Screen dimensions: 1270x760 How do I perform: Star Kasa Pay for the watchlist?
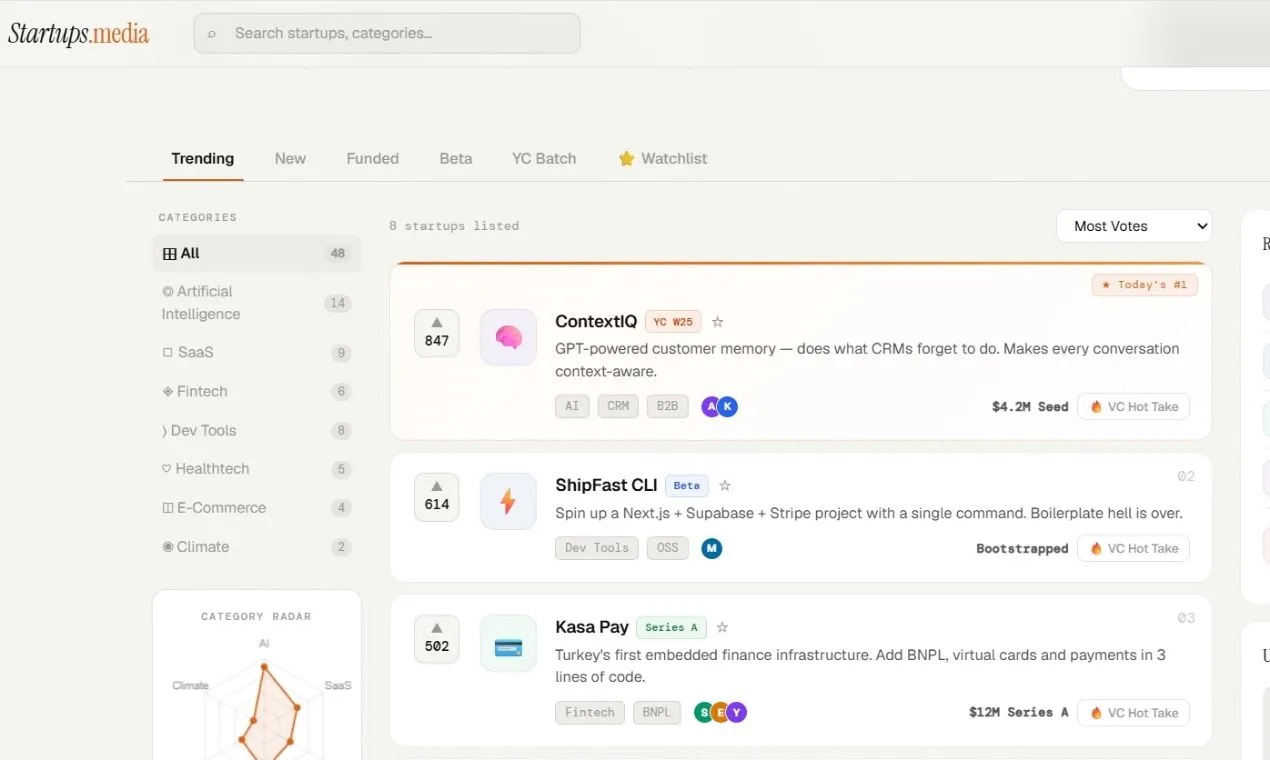pos(722,628)
